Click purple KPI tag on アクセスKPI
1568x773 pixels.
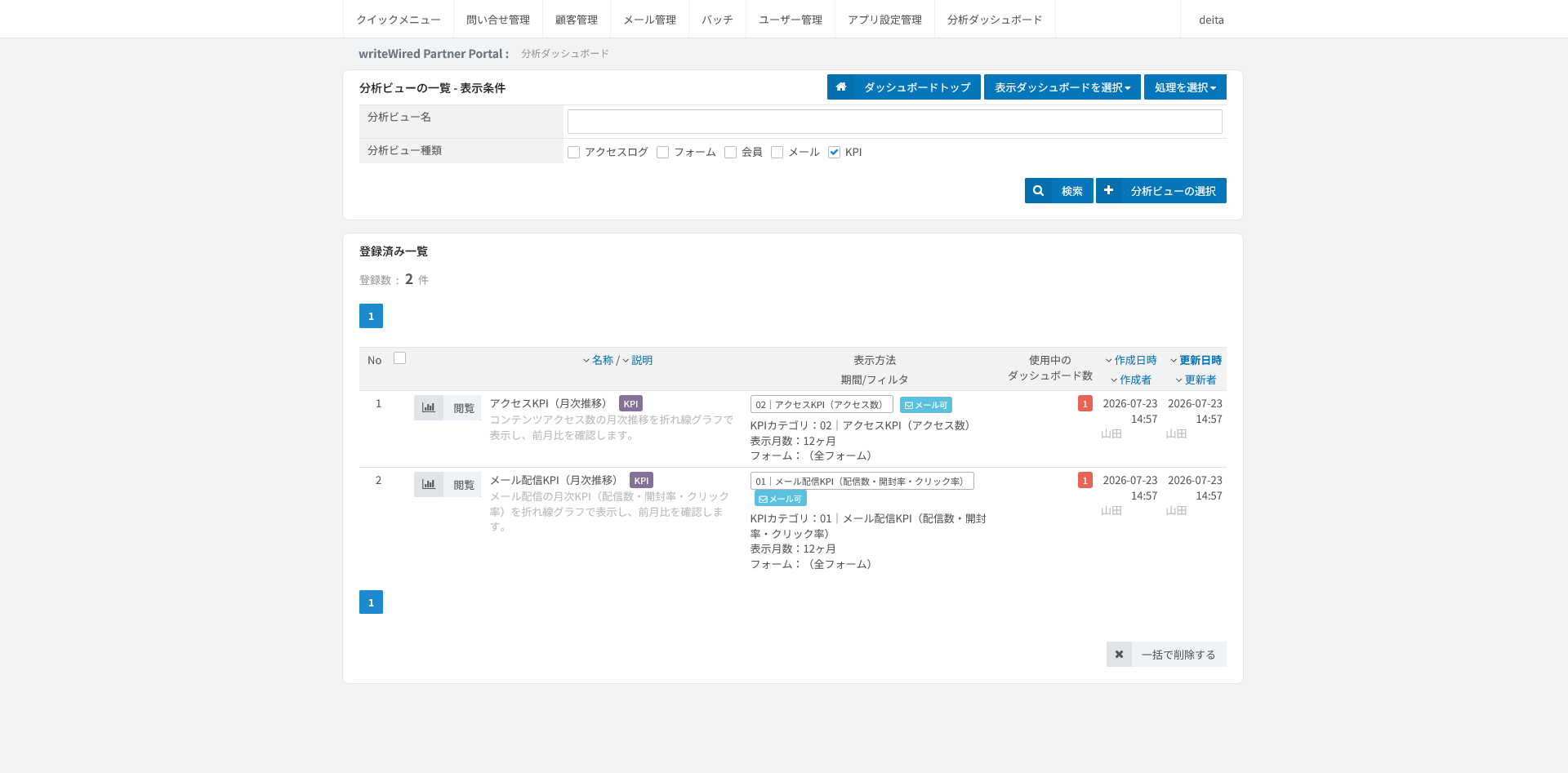(x=630, y=404)
